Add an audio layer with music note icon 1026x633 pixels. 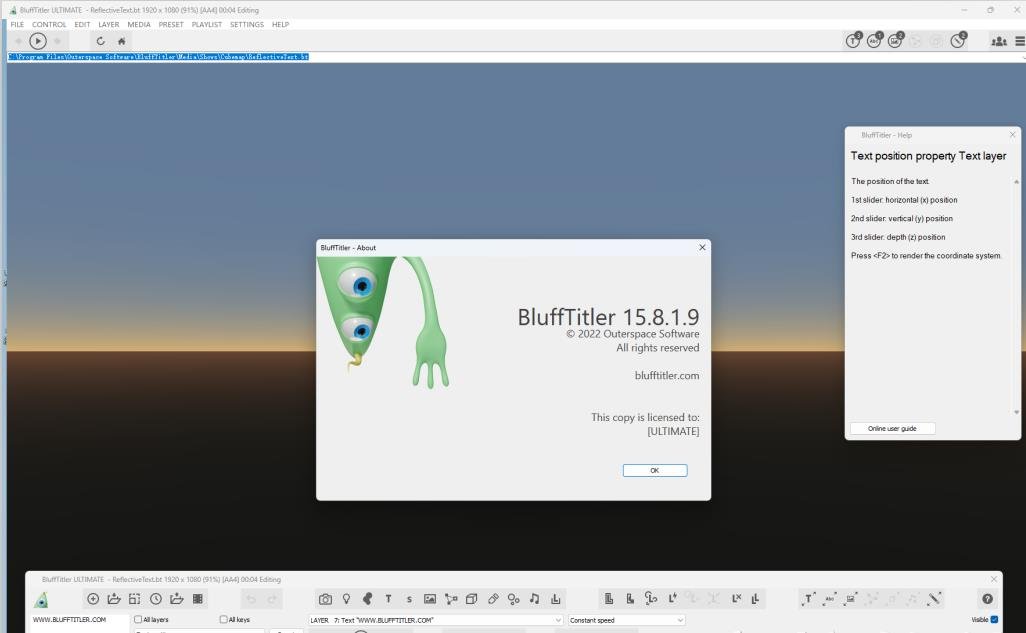(x=534, y=599)
